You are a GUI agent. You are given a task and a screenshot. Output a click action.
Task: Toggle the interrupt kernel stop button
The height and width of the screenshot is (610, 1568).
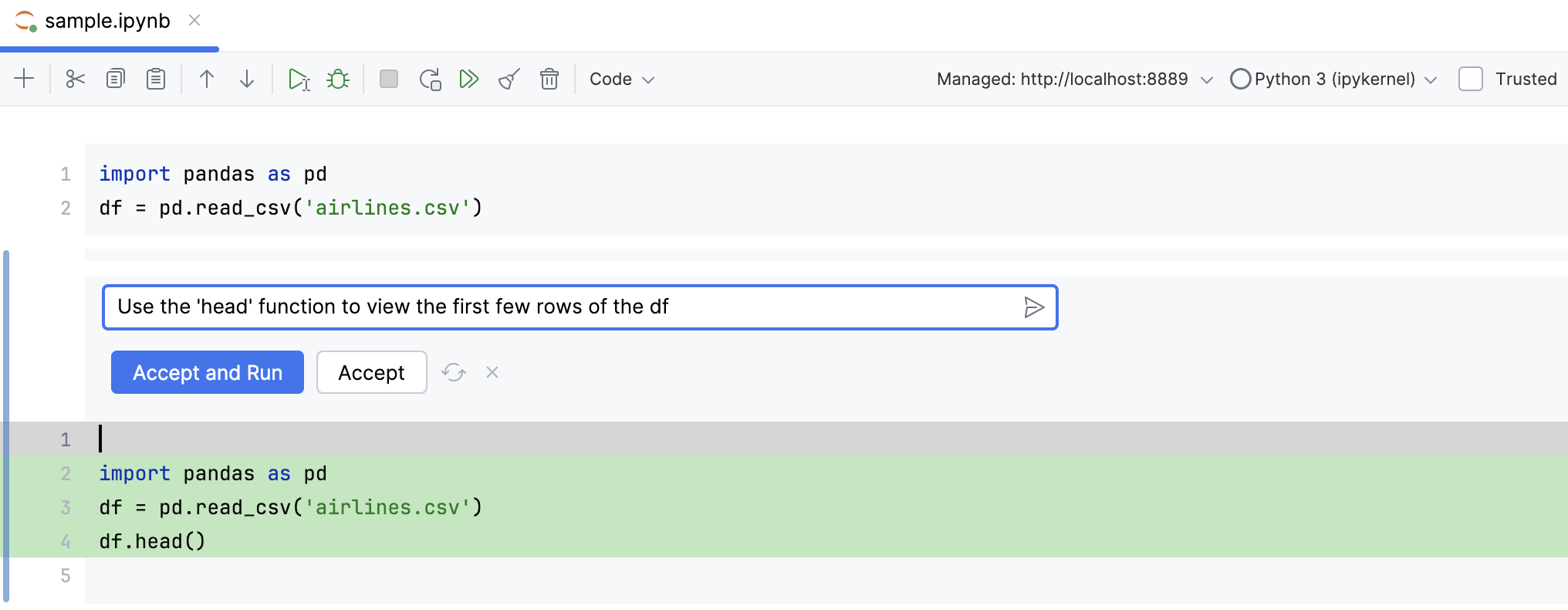[388, 78]
